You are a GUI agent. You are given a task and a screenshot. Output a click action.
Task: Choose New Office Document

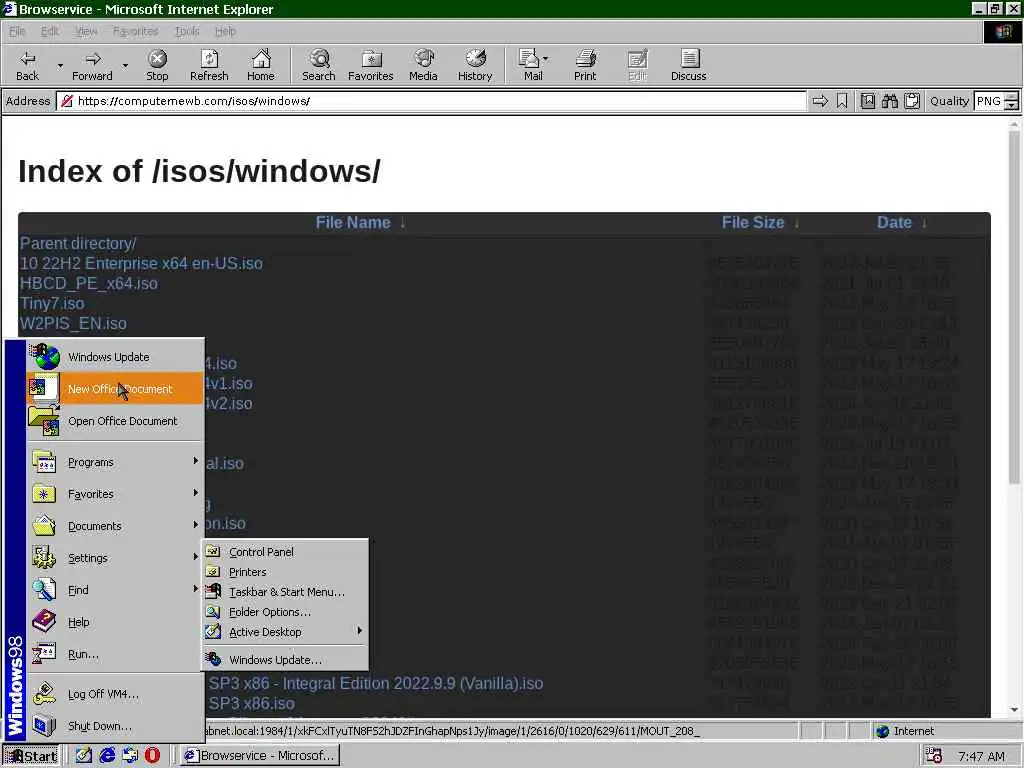pyautogui.click(x=116, y=389)
